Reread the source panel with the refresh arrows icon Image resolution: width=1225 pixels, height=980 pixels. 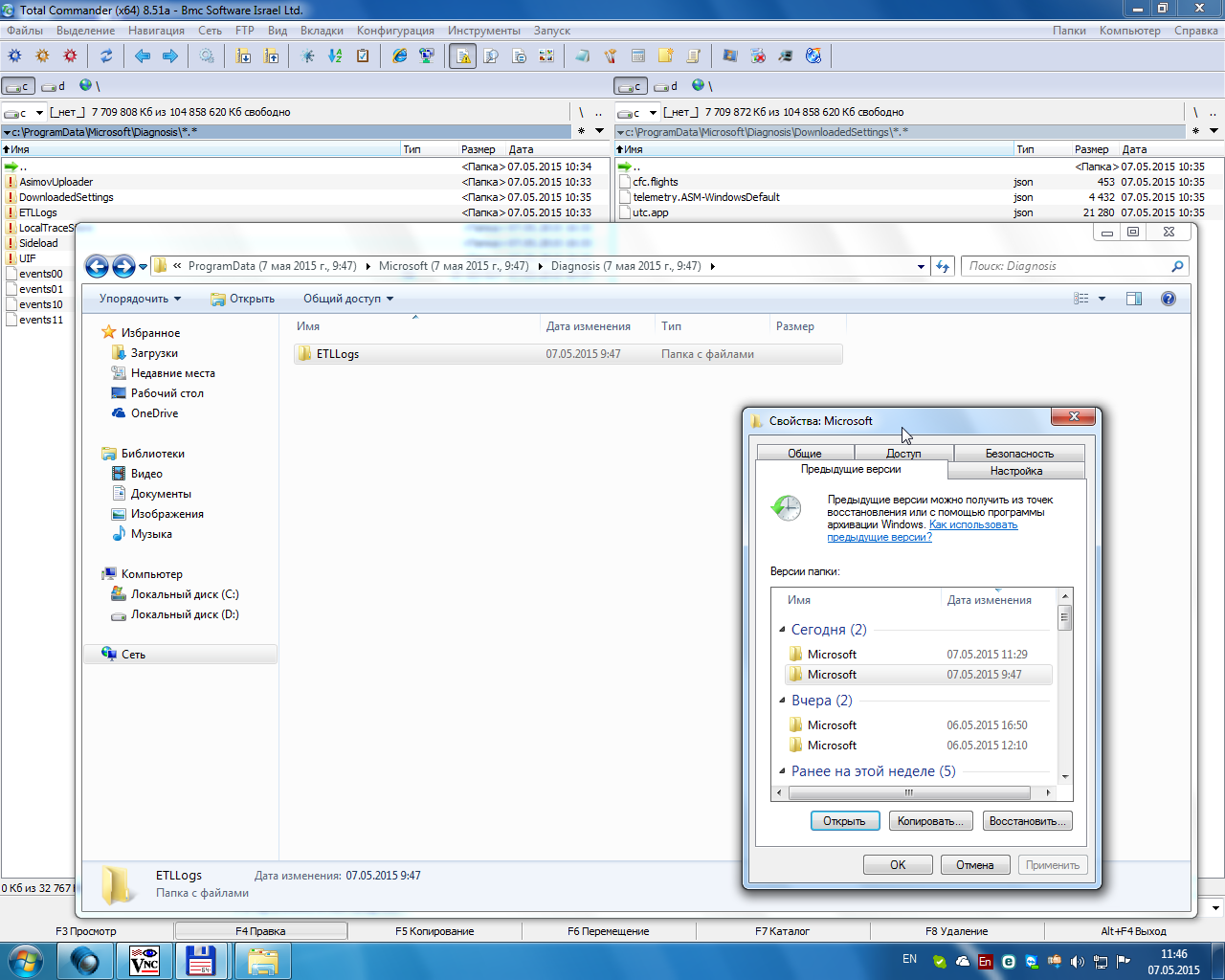pos(106,56)
